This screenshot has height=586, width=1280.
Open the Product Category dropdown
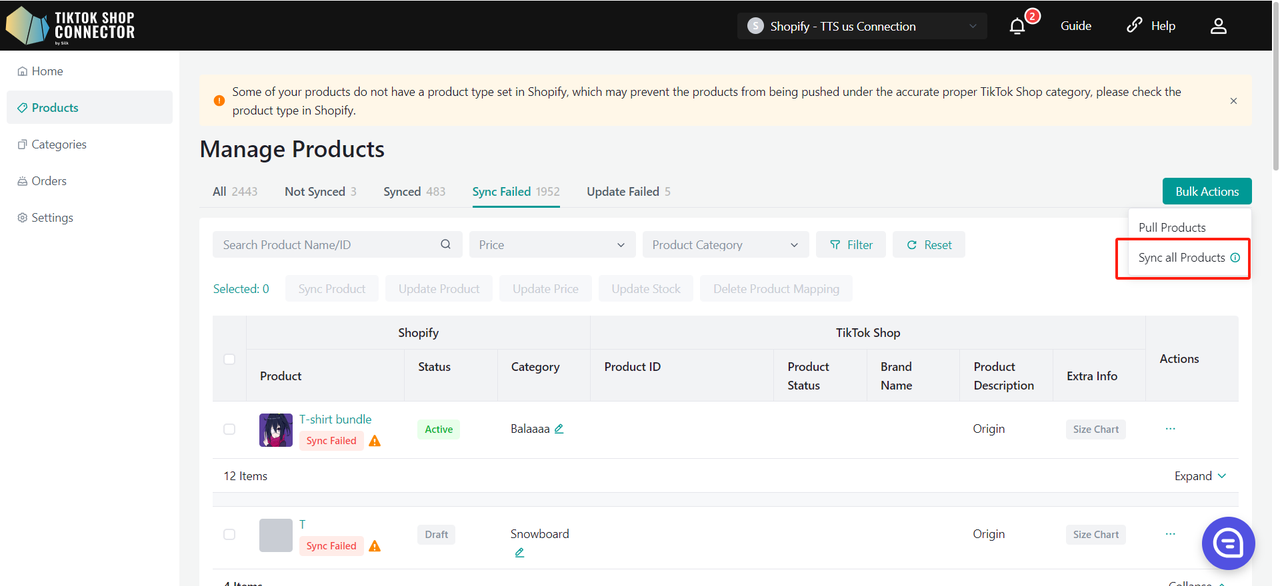coord(725,245)
